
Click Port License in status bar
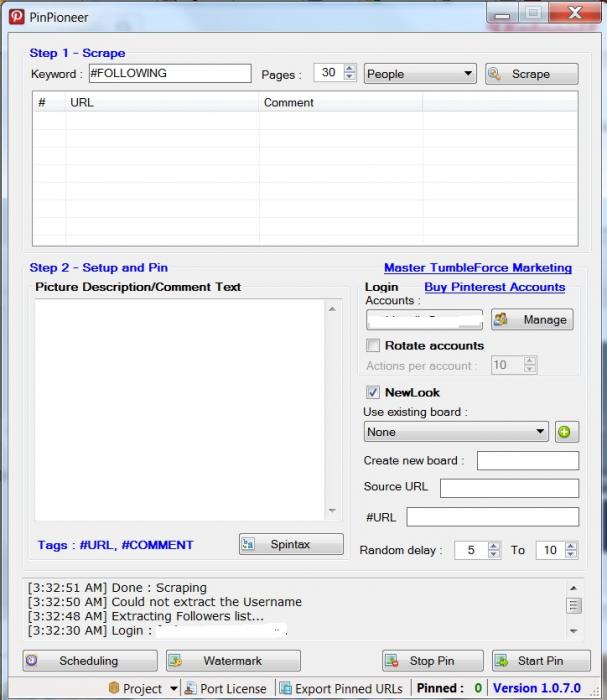[225, 688]
